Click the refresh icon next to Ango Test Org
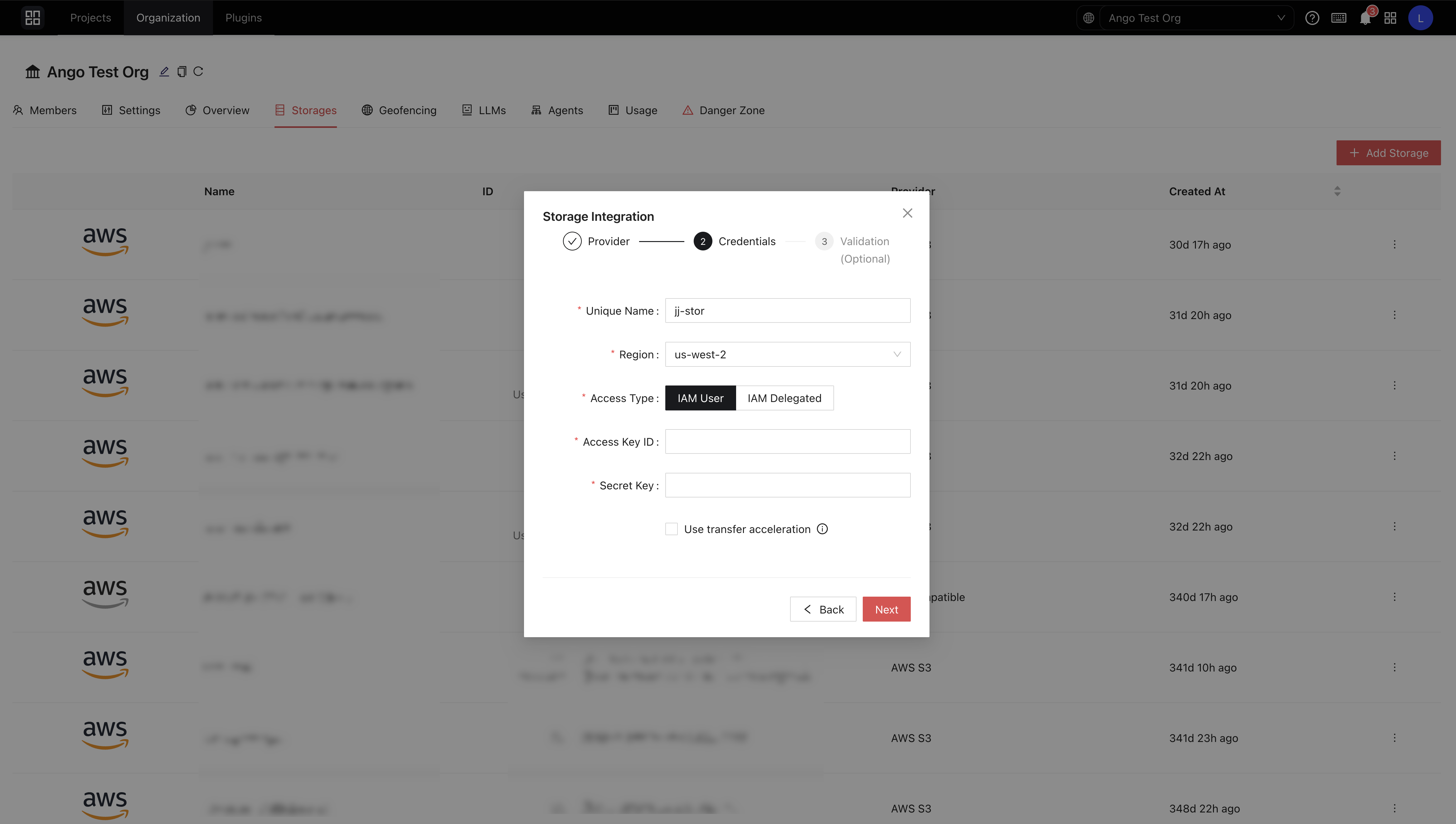This screenshot has height=824, width=1456. click(x=198, y=72)
